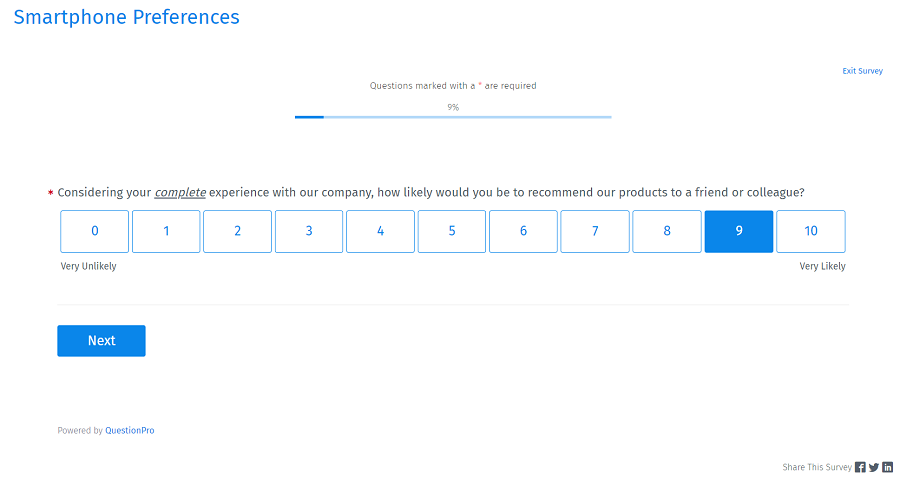Click the survey progress bar

pos(453,117)
